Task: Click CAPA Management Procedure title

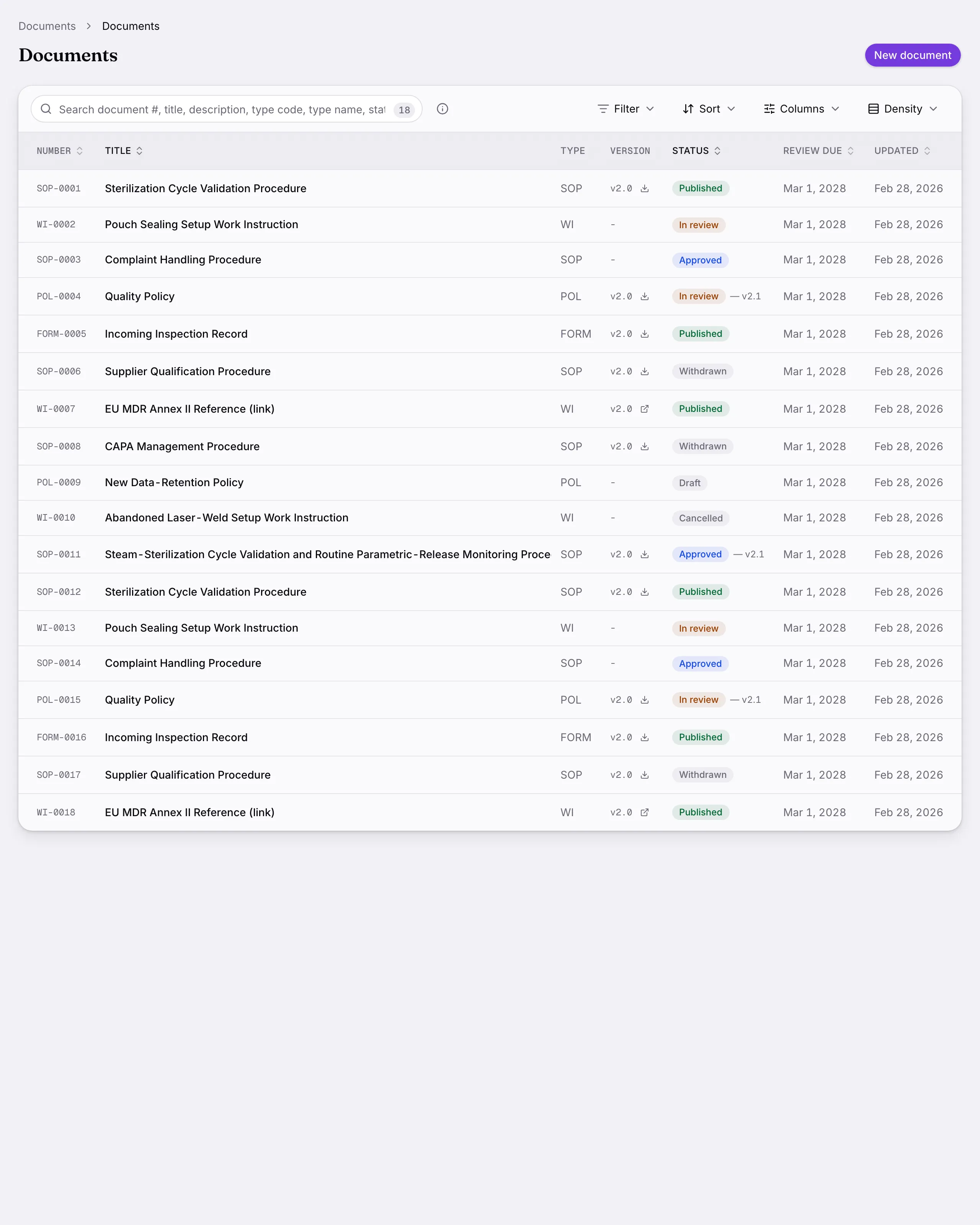Action: [x=182, y=447]
